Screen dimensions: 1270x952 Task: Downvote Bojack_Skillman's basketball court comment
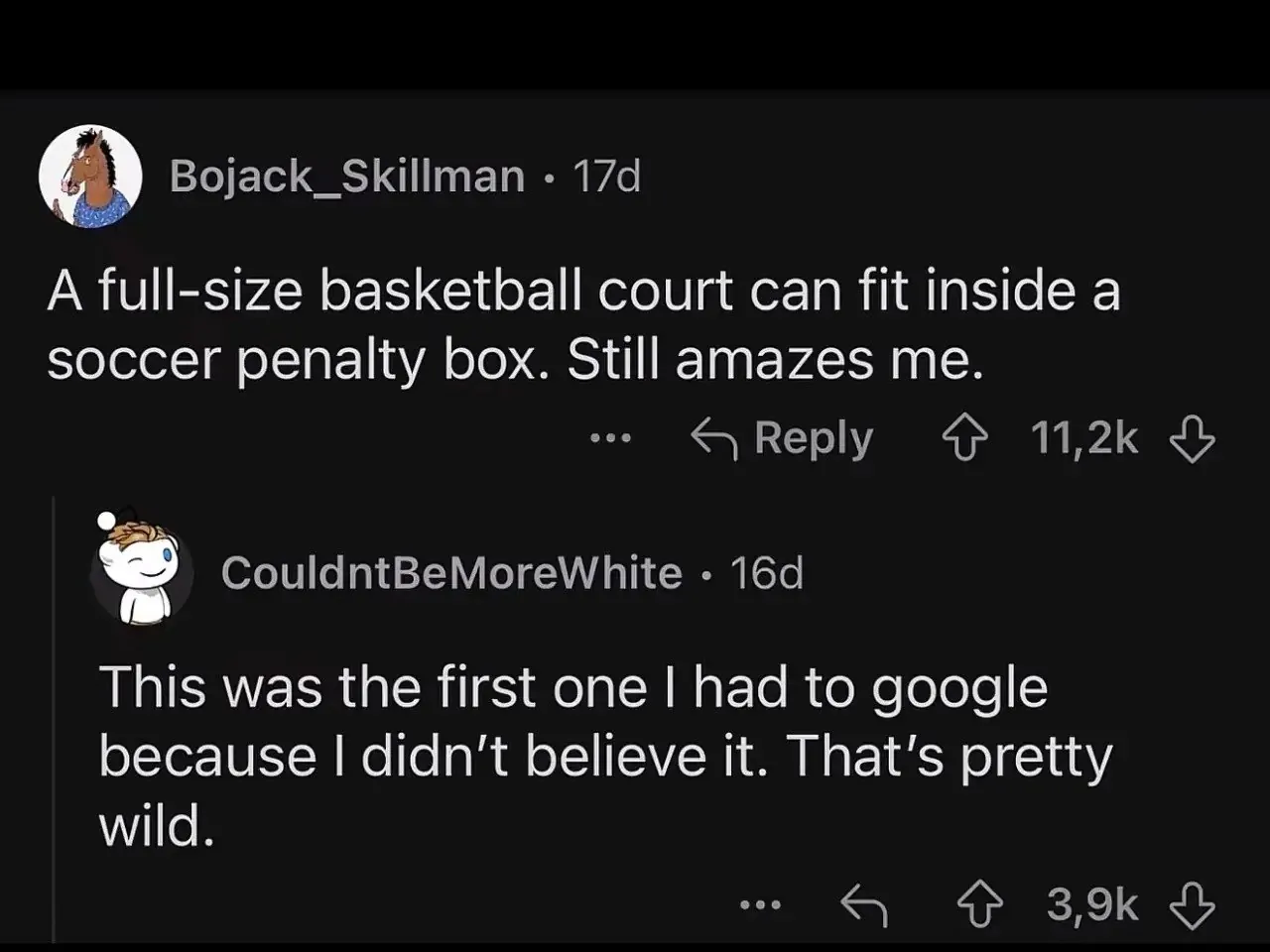pyautogui.click(x=1193, y=438)
